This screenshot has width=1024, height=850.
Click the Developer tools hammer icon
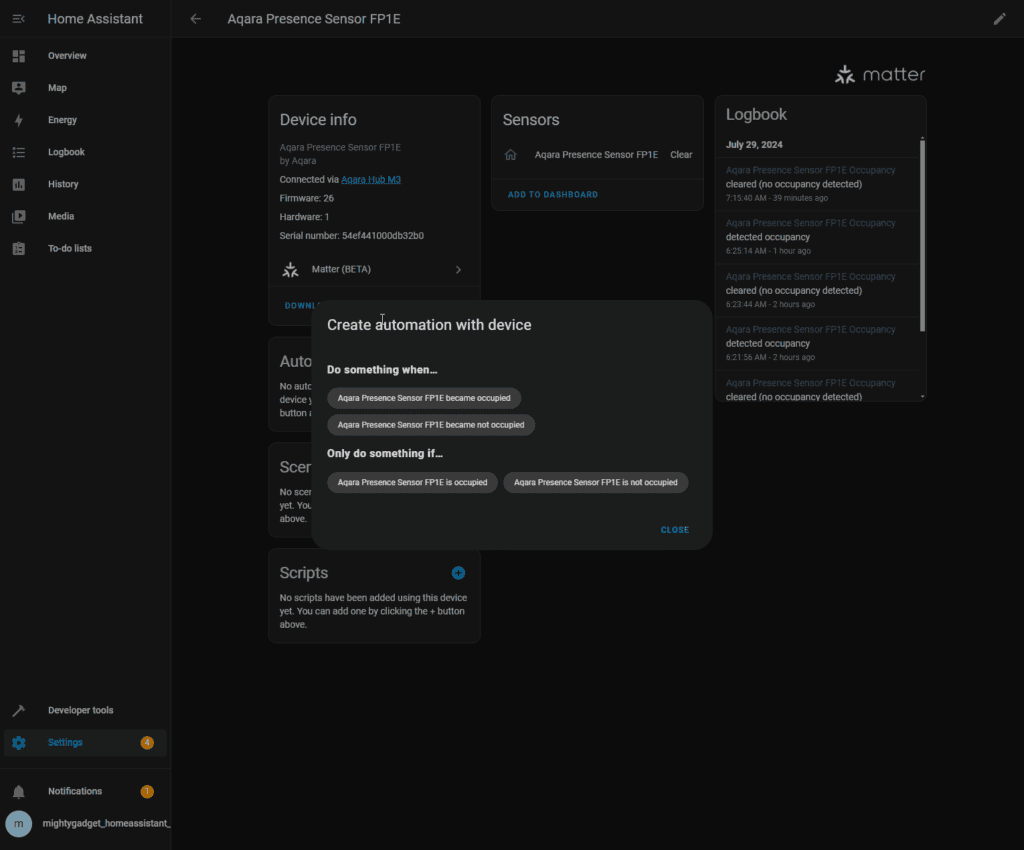18,711
